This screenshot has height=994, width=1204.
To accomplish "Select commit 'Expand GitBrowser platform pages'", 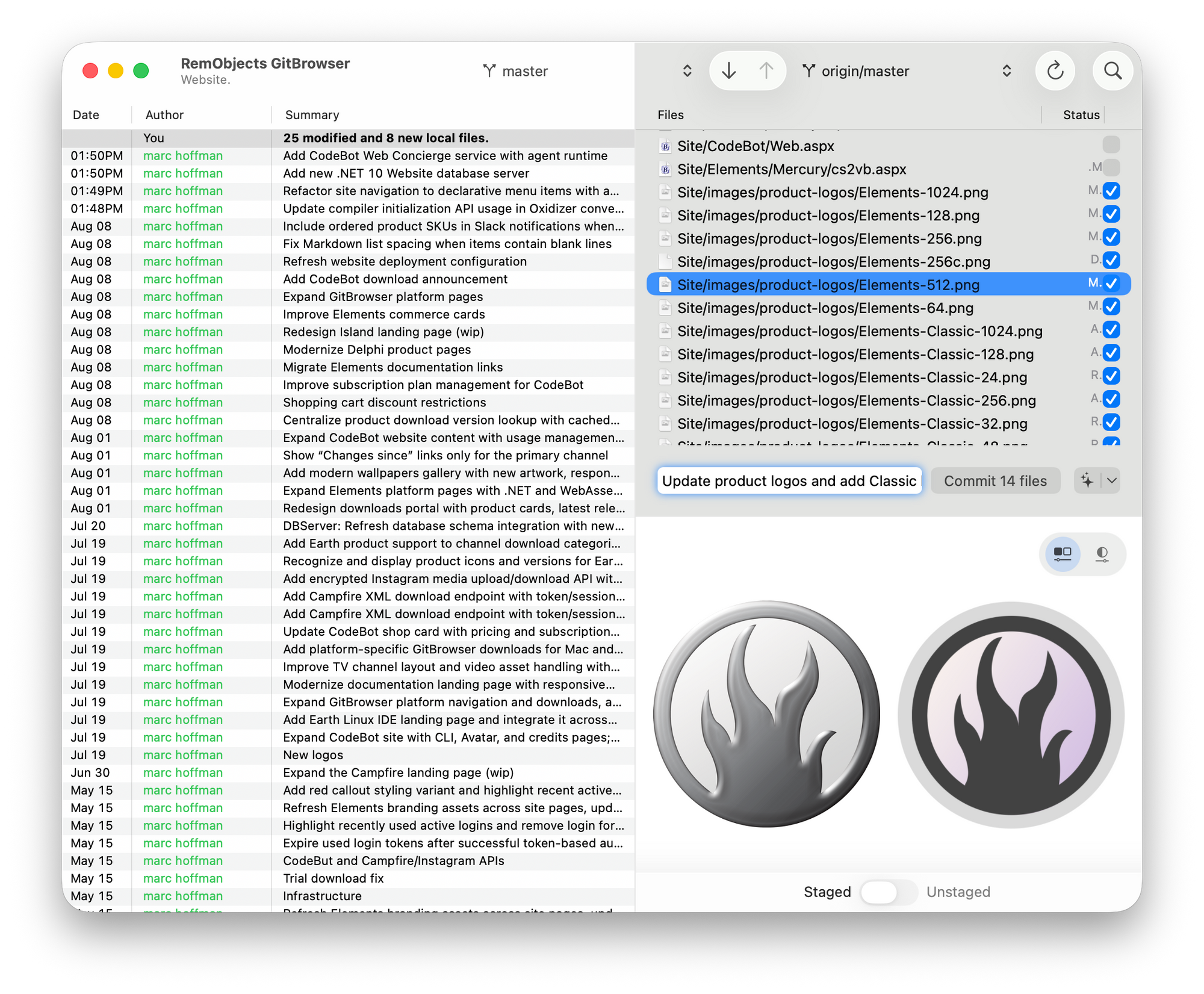I will [x=348, y=297].
